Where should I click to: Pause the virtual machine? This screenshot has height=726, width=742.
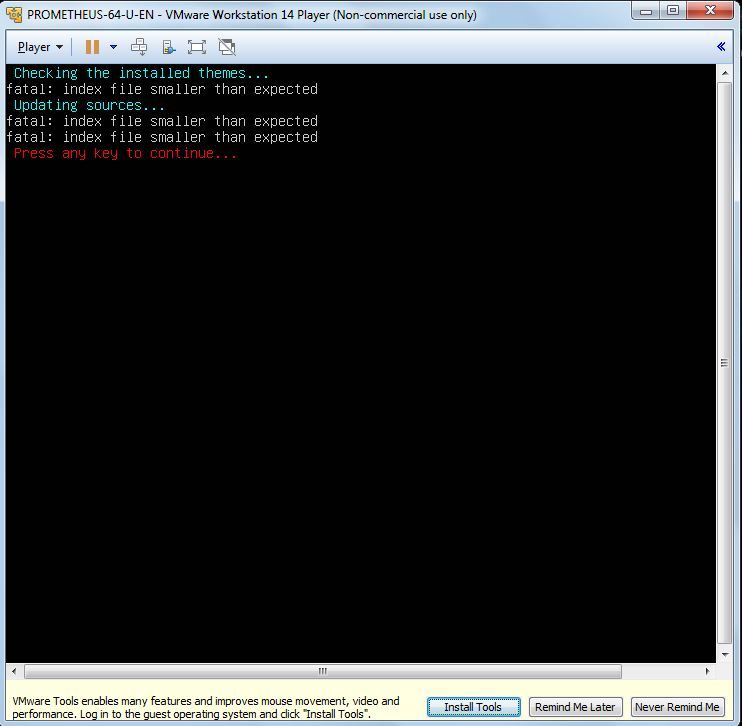click(x=92, y=47)
